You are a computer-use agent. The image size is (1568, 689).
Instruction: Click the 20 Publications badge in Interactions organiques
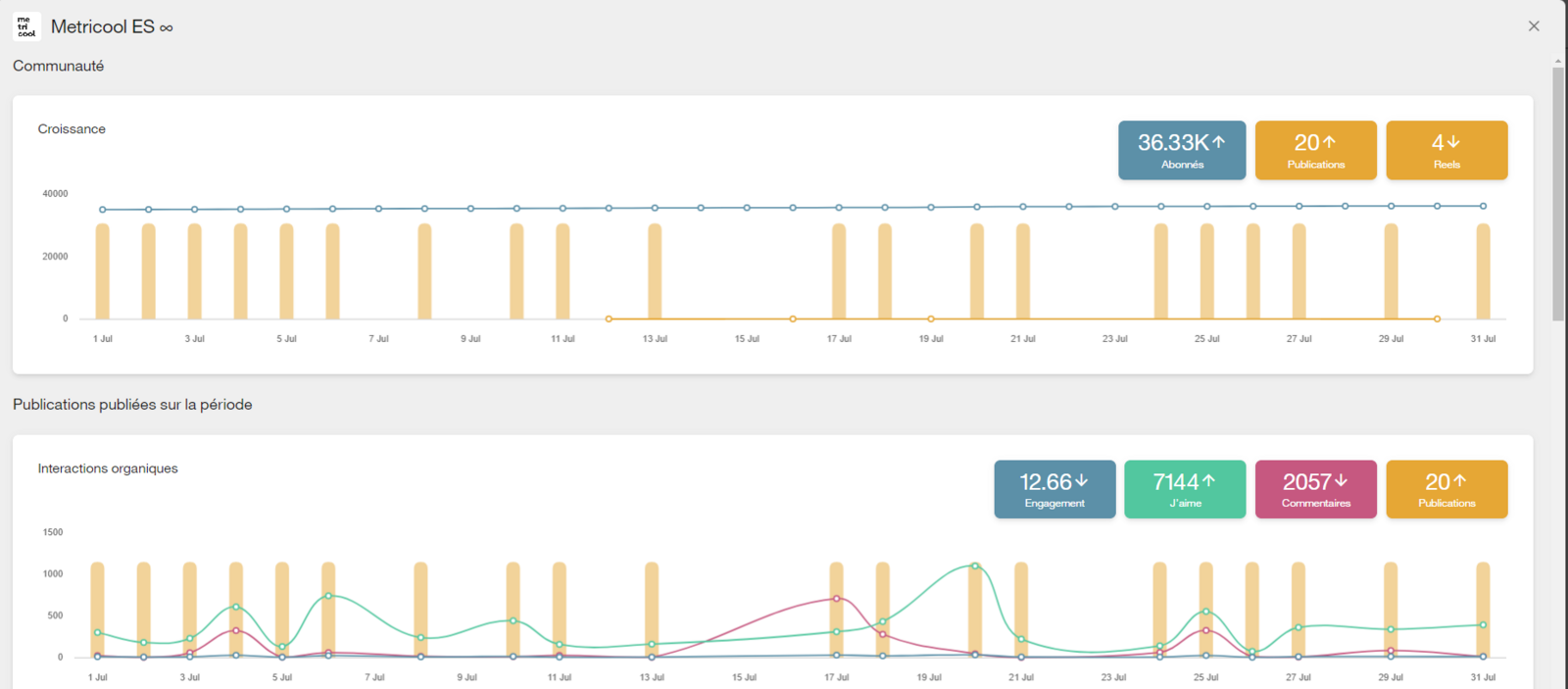click(1446, 489)
